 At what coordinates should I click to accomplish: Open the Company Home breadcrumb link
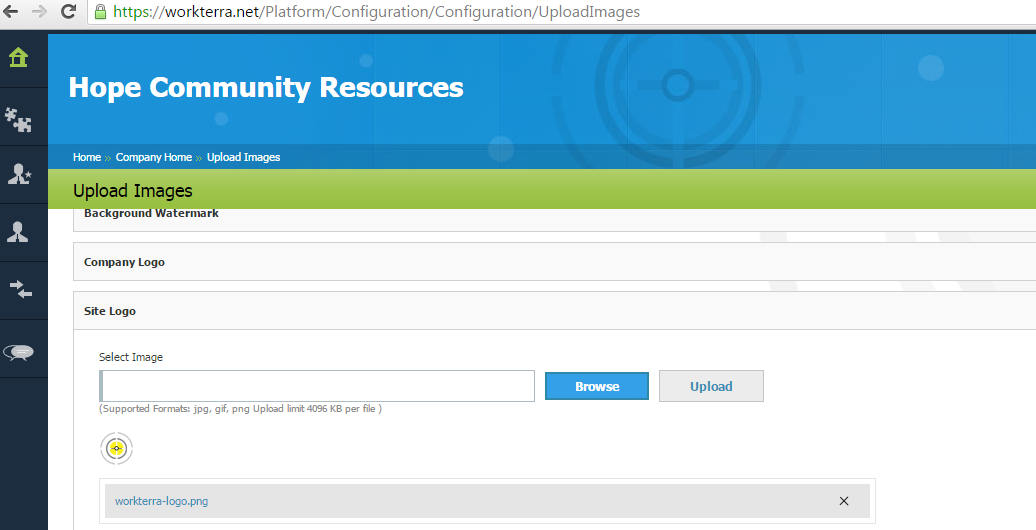(x=154, y=157)
